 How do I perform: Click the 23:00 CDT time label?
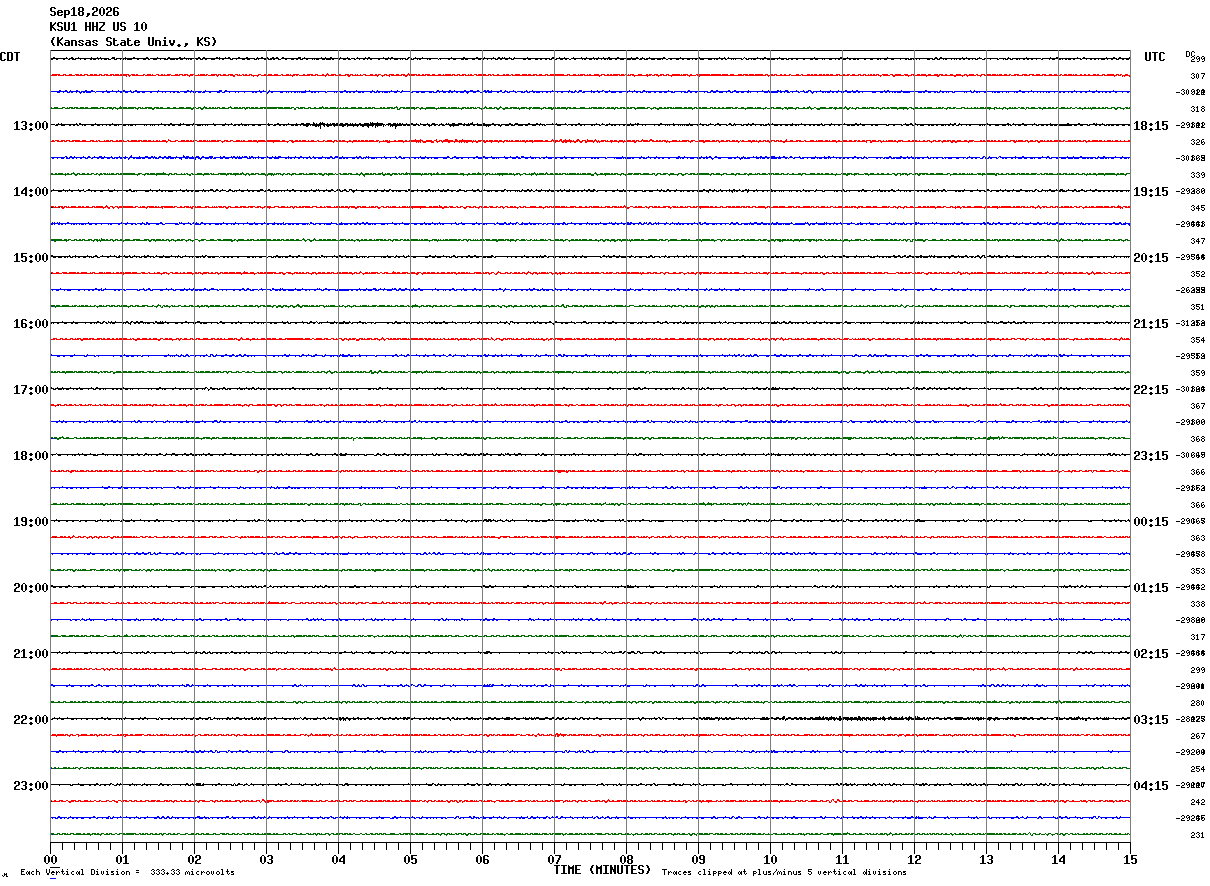click(x=31, y=786)
